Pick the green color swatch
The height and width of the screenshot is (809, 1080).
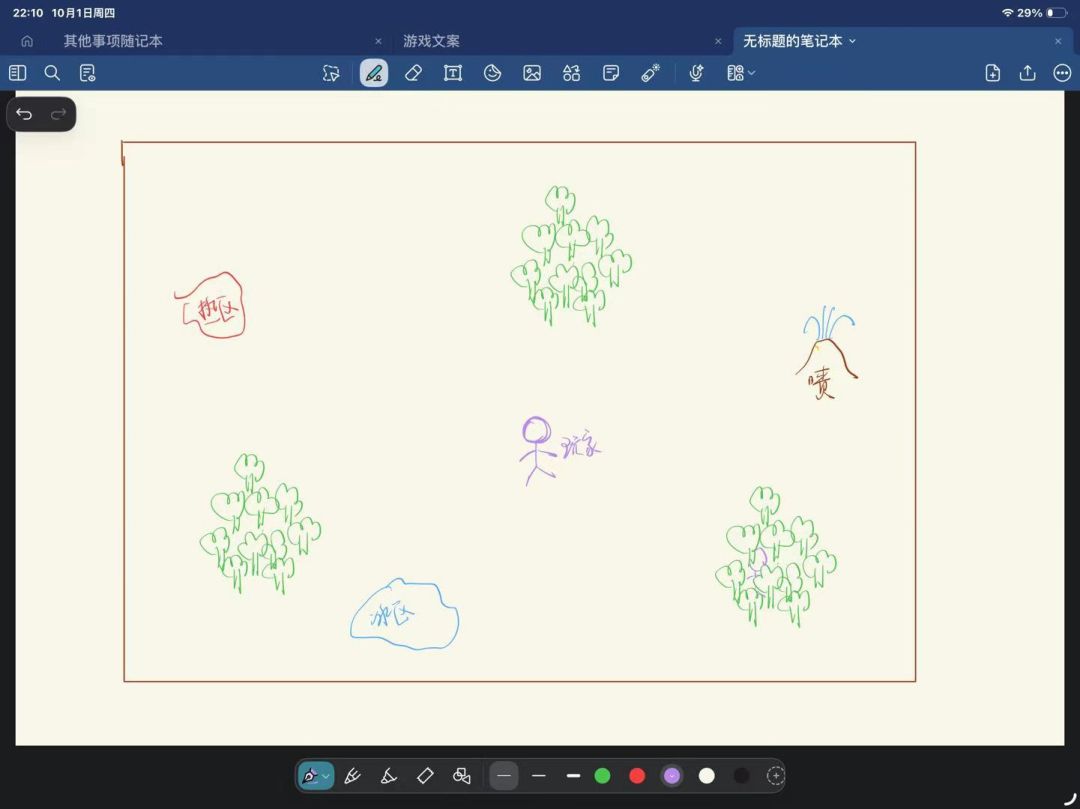point(602,776)
